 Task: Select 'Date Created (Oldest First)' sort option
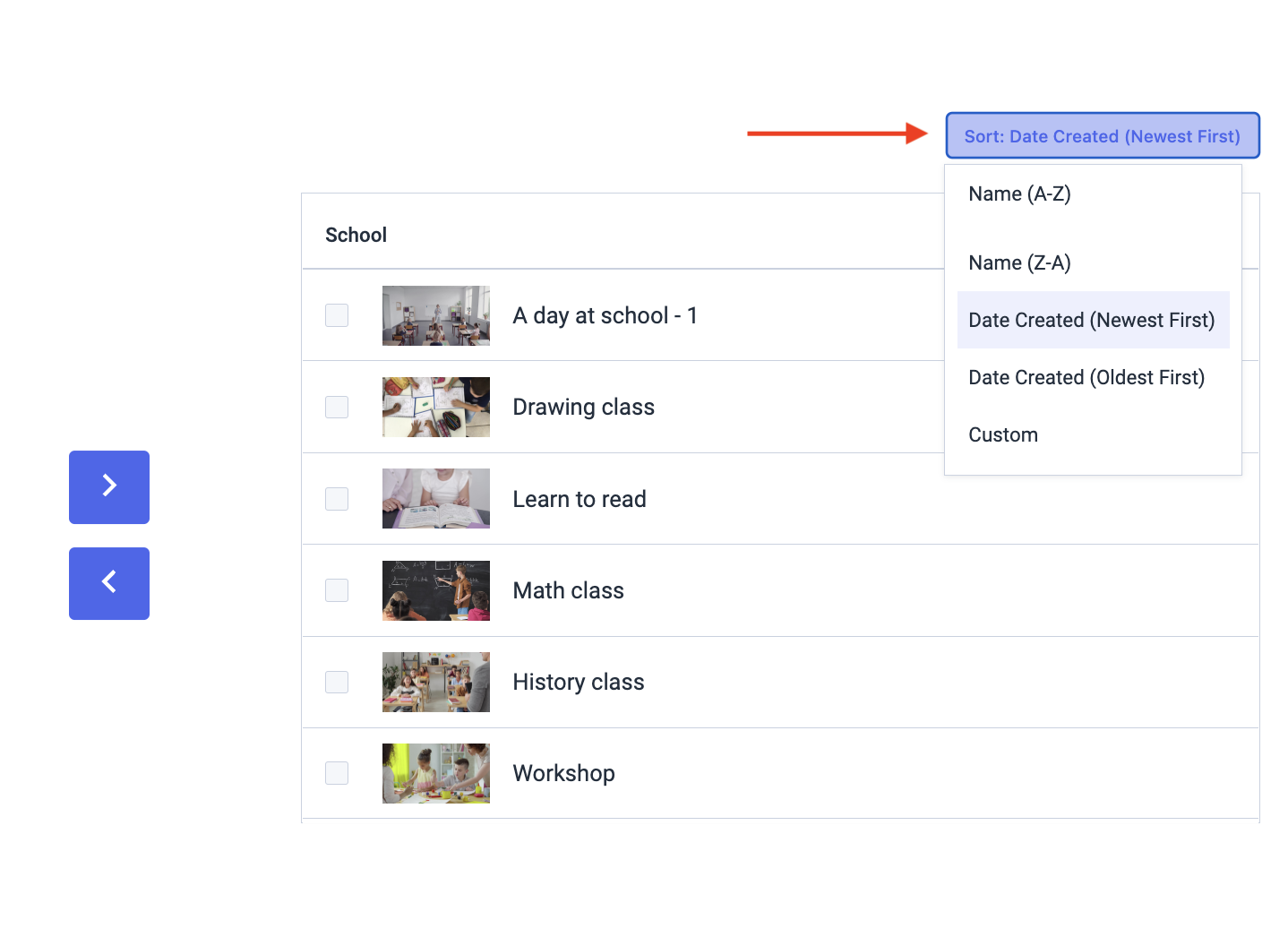pyautogui.click(x=1086, y=377)
